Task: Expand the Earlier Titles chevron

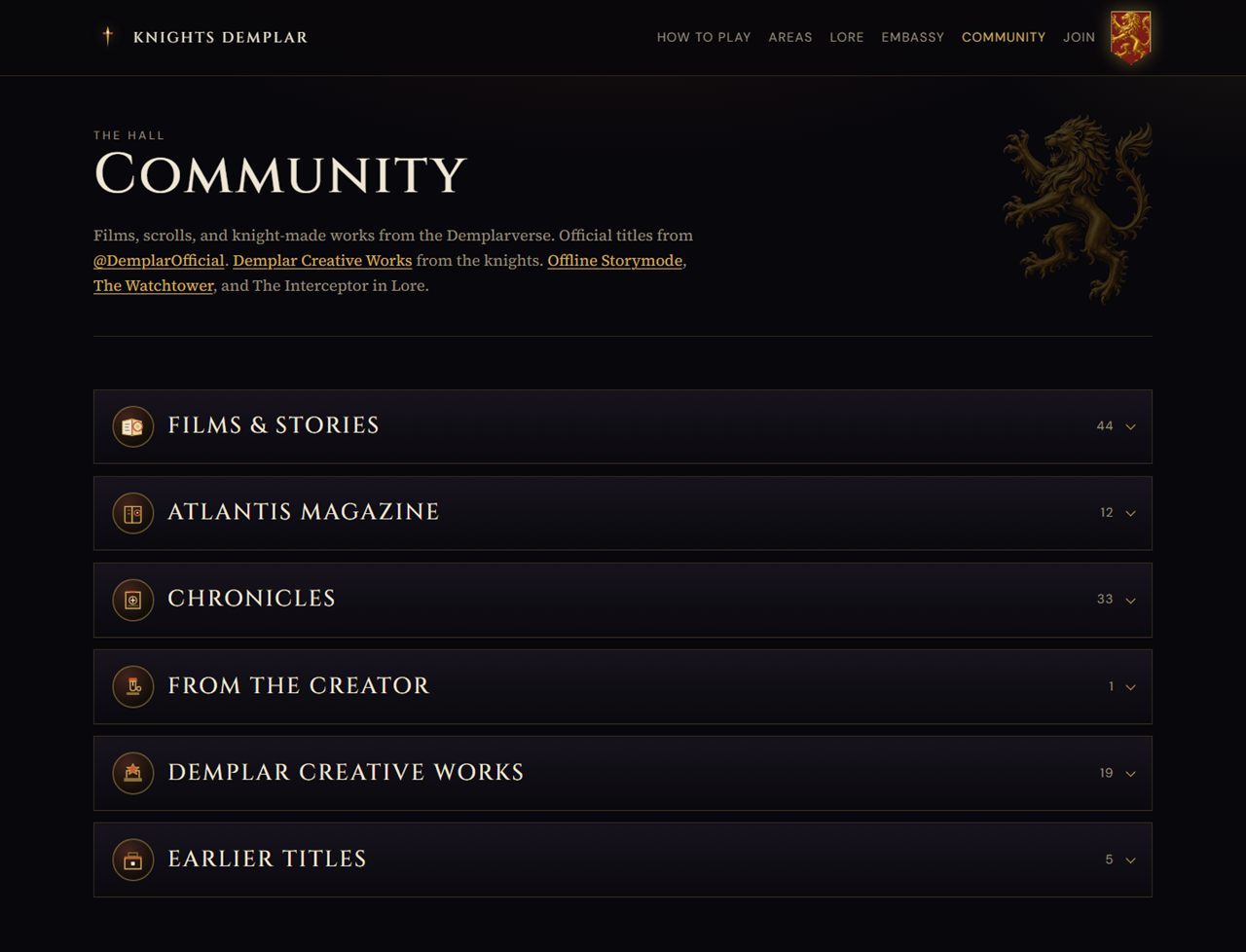Action: [1130, 860]
